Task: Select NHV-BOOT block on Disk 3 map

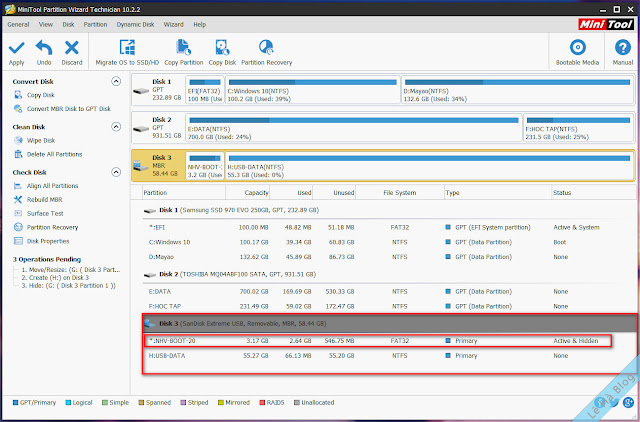Action: (204, 165)
